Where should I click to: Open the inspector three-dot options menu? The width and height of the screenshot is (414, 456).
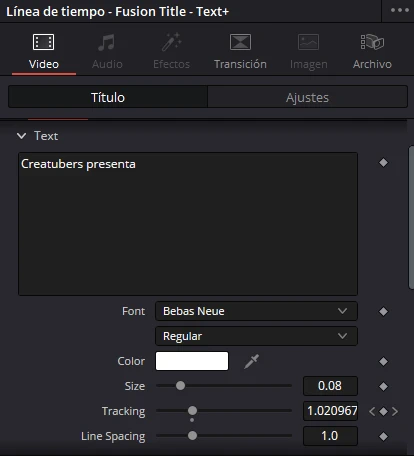click(x=400, y=10)
